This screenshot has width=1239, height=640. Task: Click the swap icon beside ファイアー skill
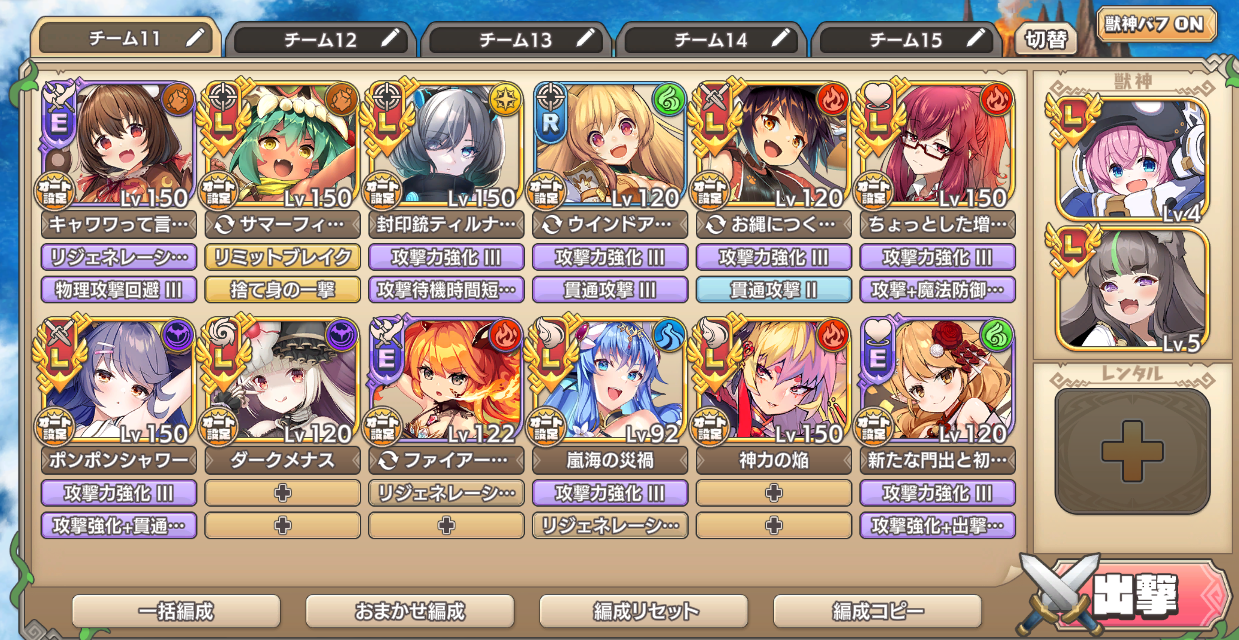[x=387, y=460]
